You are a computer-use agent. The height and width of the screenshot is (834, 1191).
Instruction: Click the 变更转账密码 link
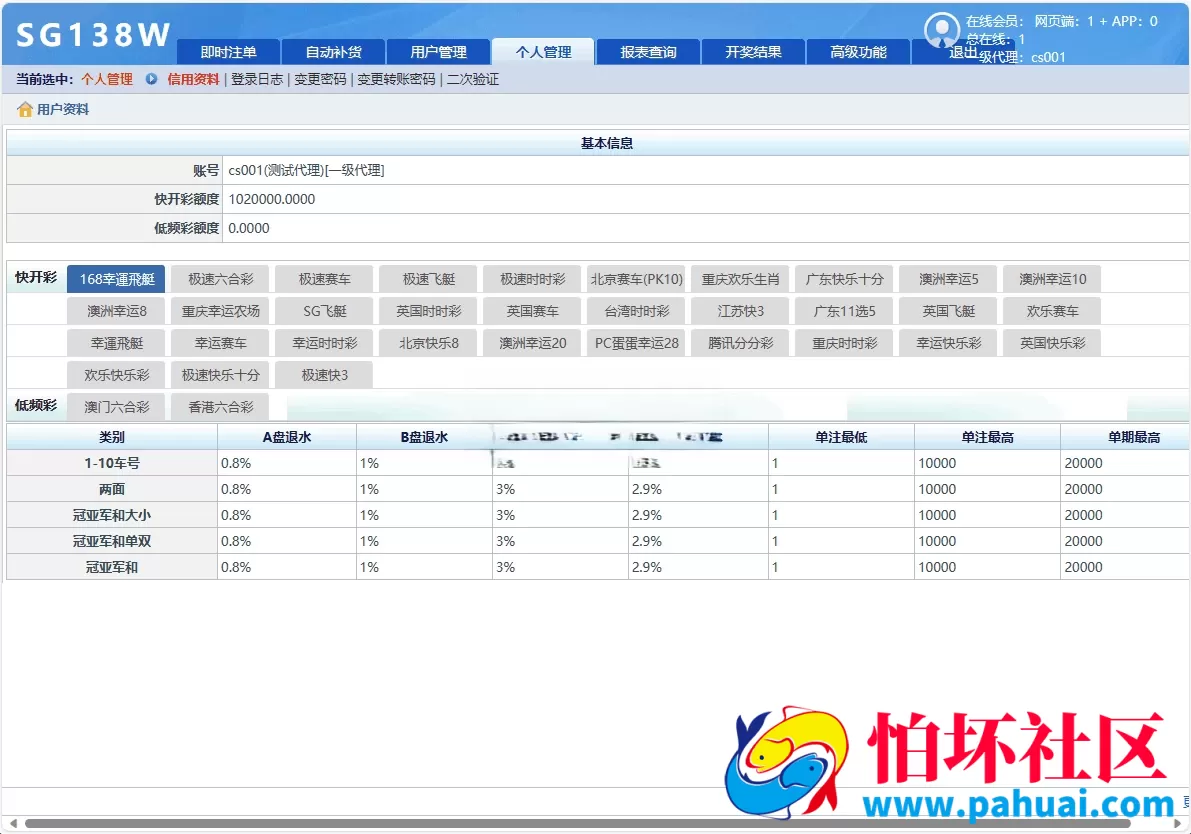coord(396,79)
